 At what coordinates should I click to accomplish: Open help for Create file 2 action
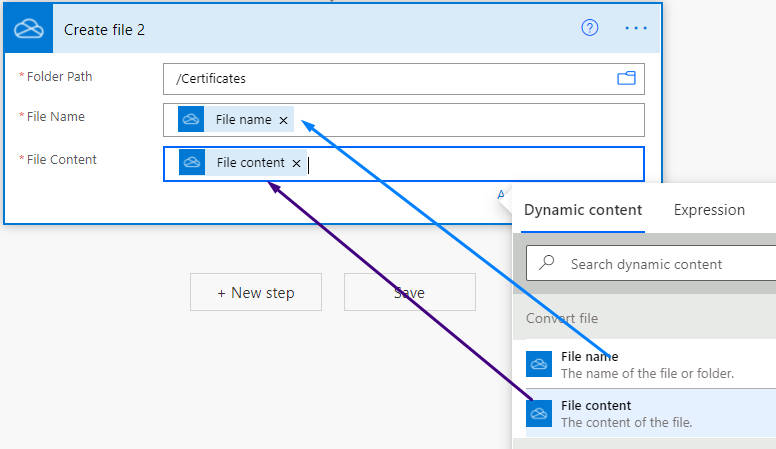pos(589,28)
